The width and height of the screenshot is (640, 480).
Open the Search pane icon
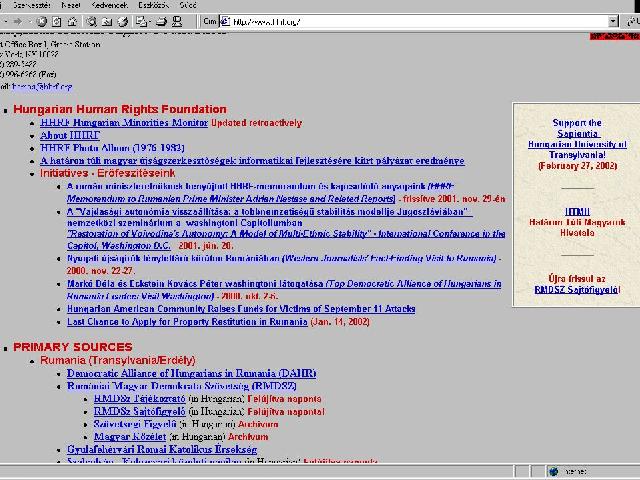91,22
